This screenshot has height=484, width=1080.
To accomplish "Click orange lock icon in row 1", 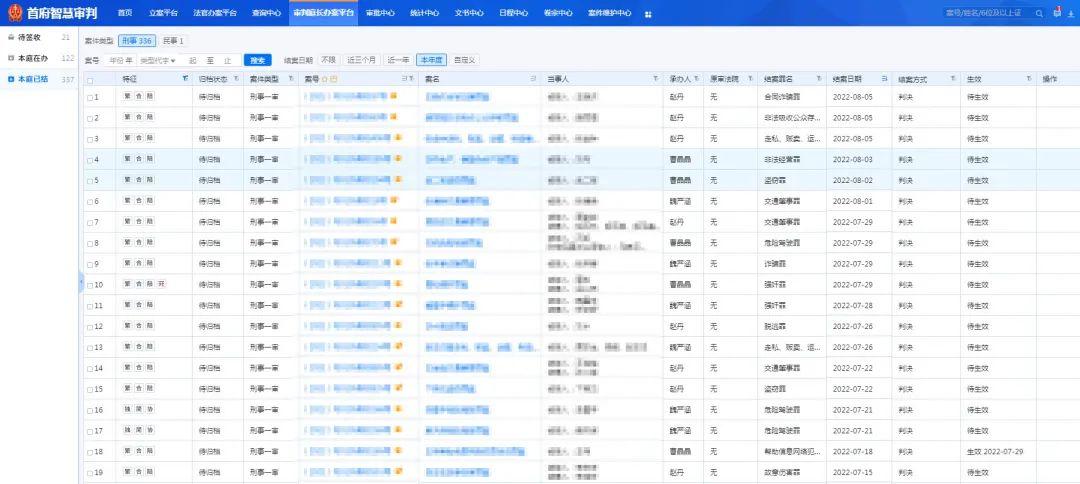I will coord(393,96).
